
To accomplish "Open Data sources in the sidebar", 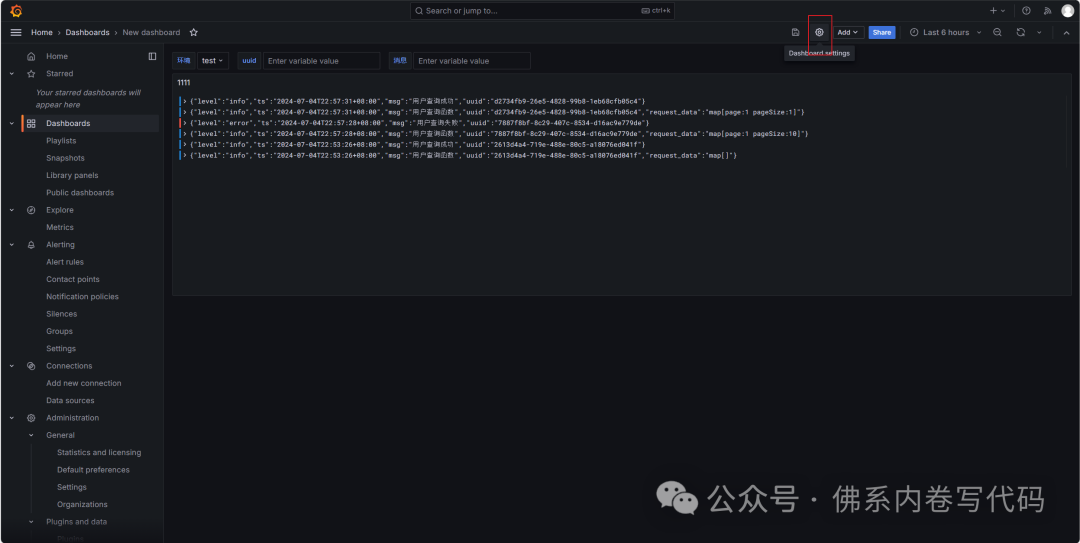I will [70, 400].
